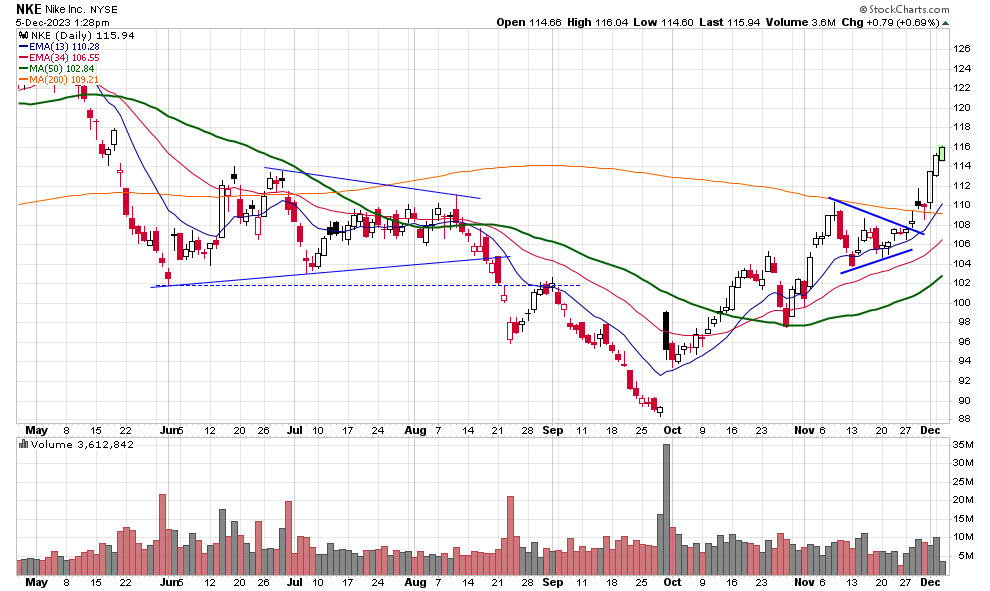Image resolution: width=990 pixels, height=591 pixels.
Task: Select the NKE ticker symbol in the header
Action: pyautogui.click(x=29, y=9)
